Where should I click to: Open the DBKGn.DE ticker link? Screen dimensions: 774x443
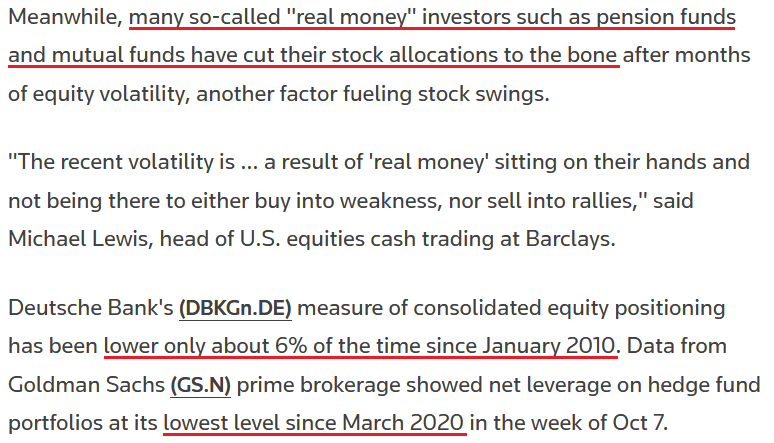(235, 308)
